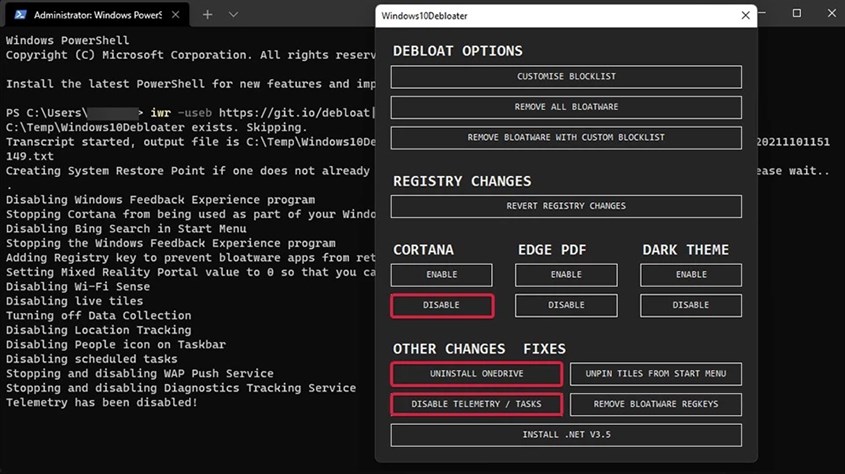Click the 'Disabling scheduled tasks' line
This screenshot has height=474, width=845.
[x=92, y=359]
